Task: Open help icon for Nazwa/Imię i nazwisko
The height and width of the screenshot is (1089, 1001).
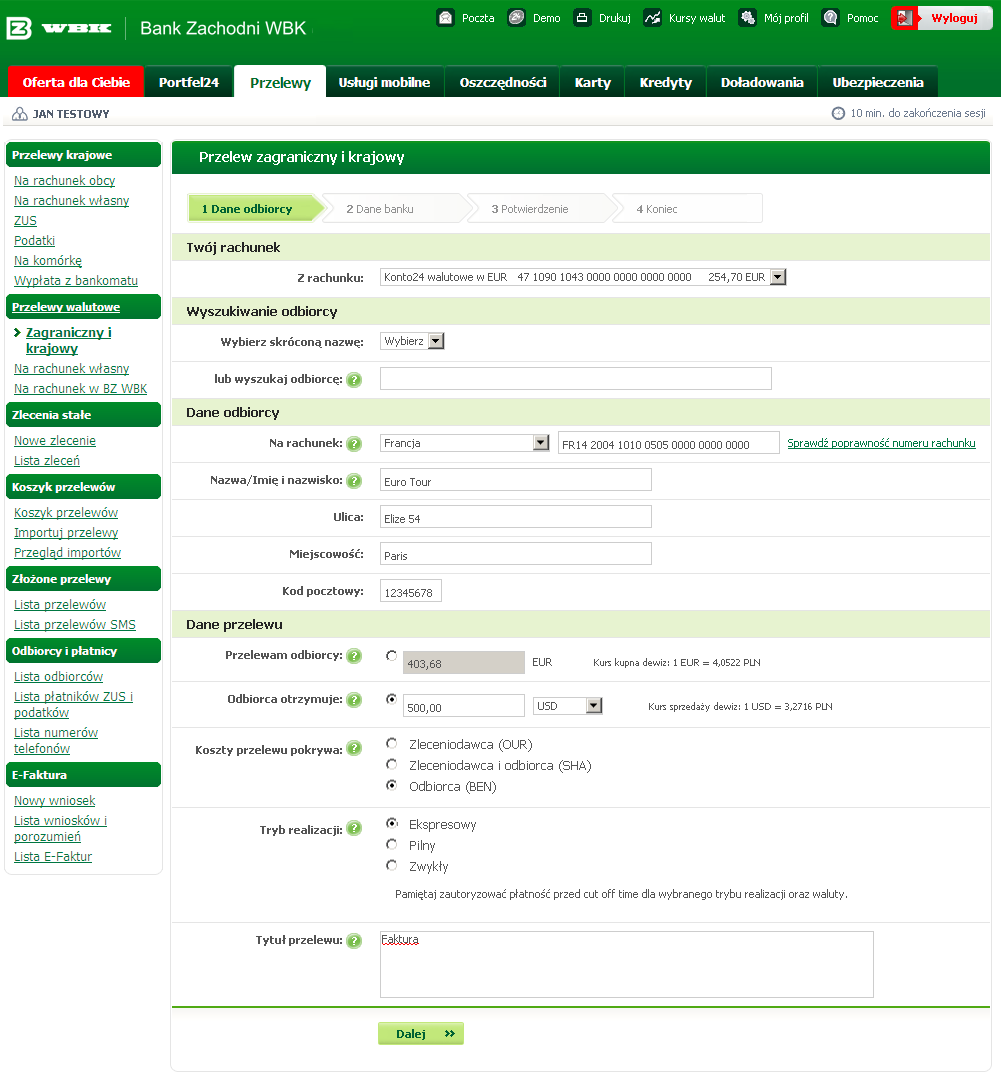Action: click(x=354, y=481)
